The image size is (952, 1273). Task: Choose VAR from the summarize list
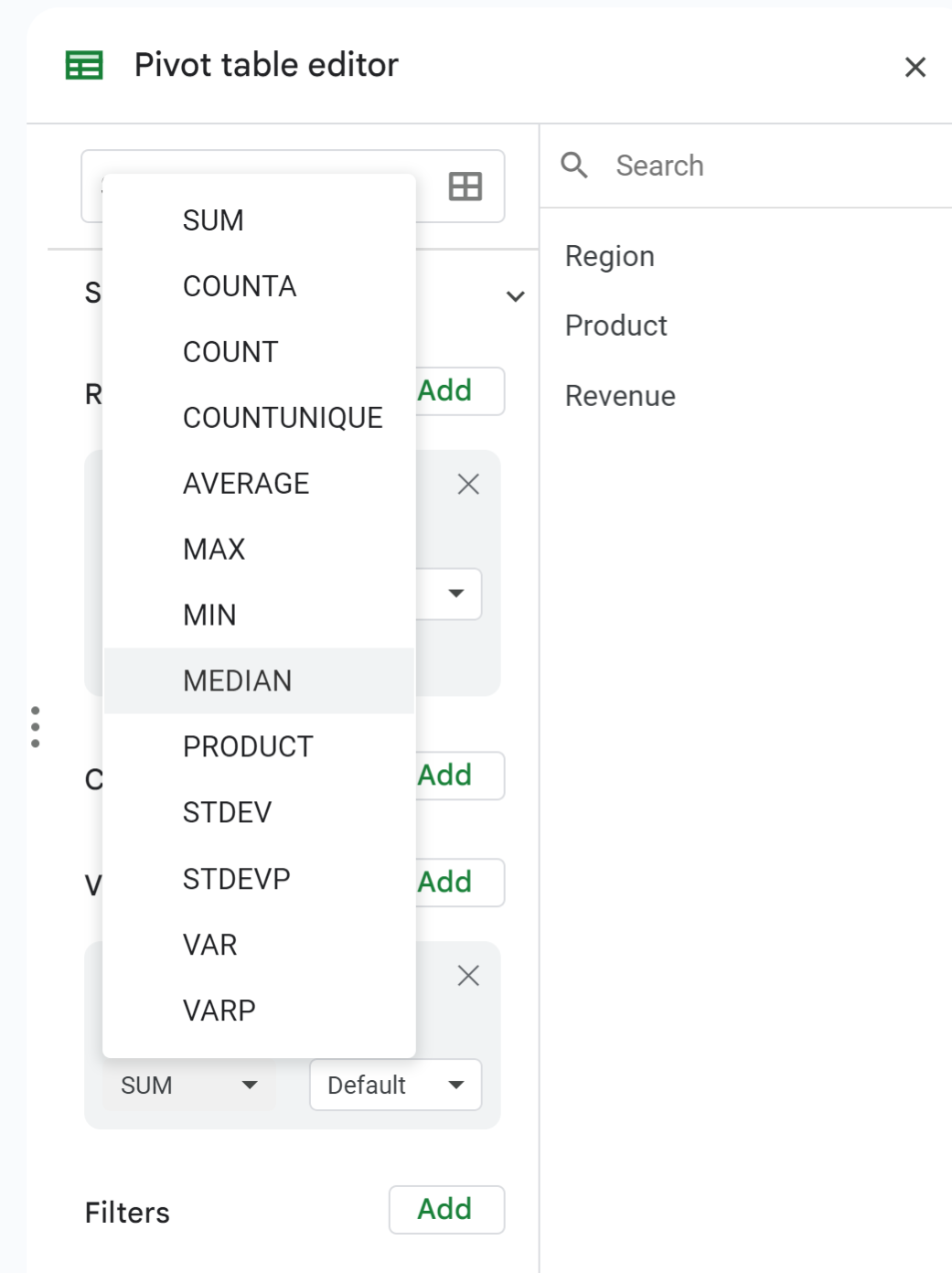(x=259, y=945)
